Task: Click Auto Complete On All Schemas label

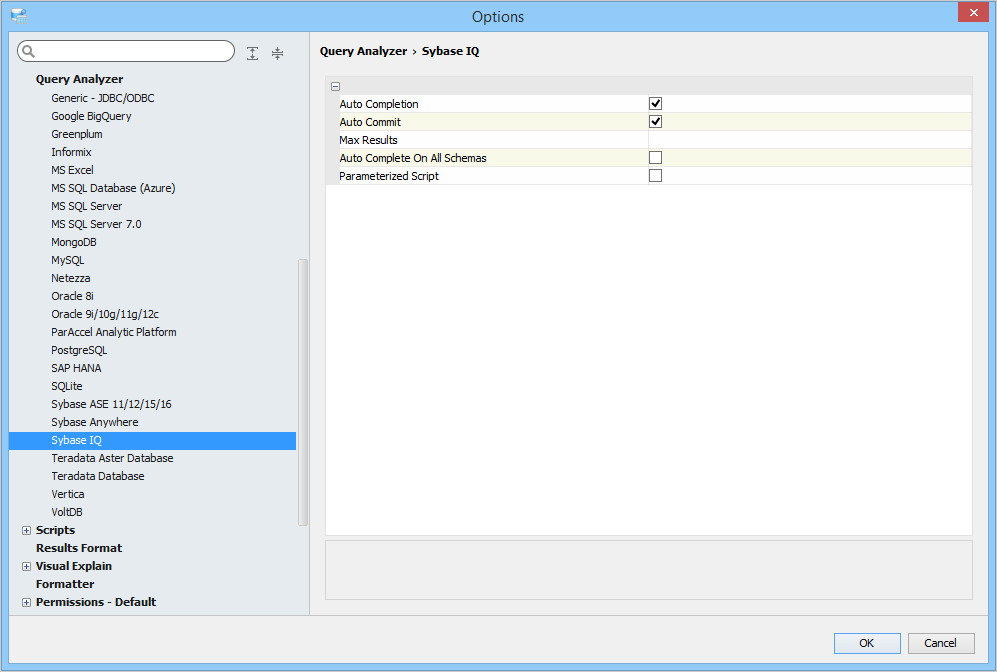Action: pyautogui.click(x=412, y=158)
